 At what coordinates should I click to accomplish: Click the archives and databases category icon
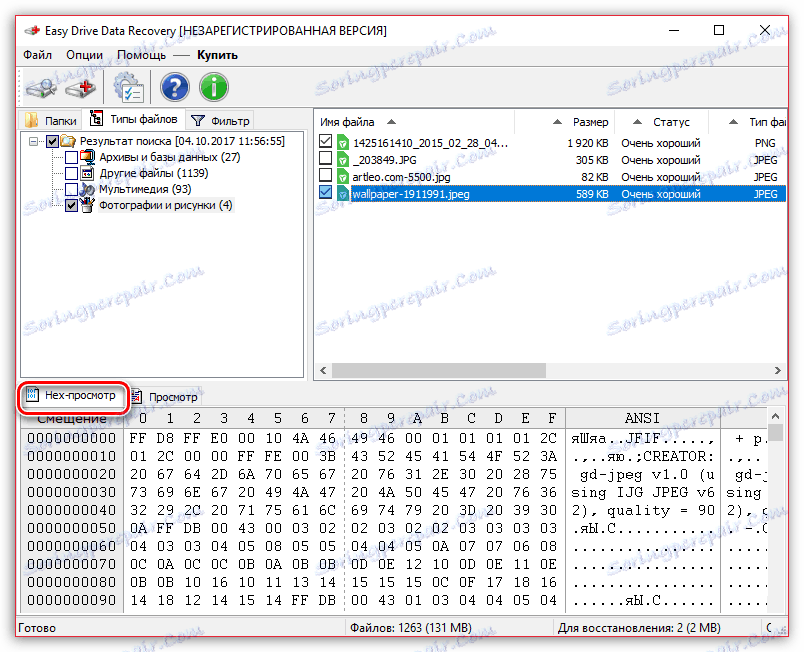click(x=87, y=157)
